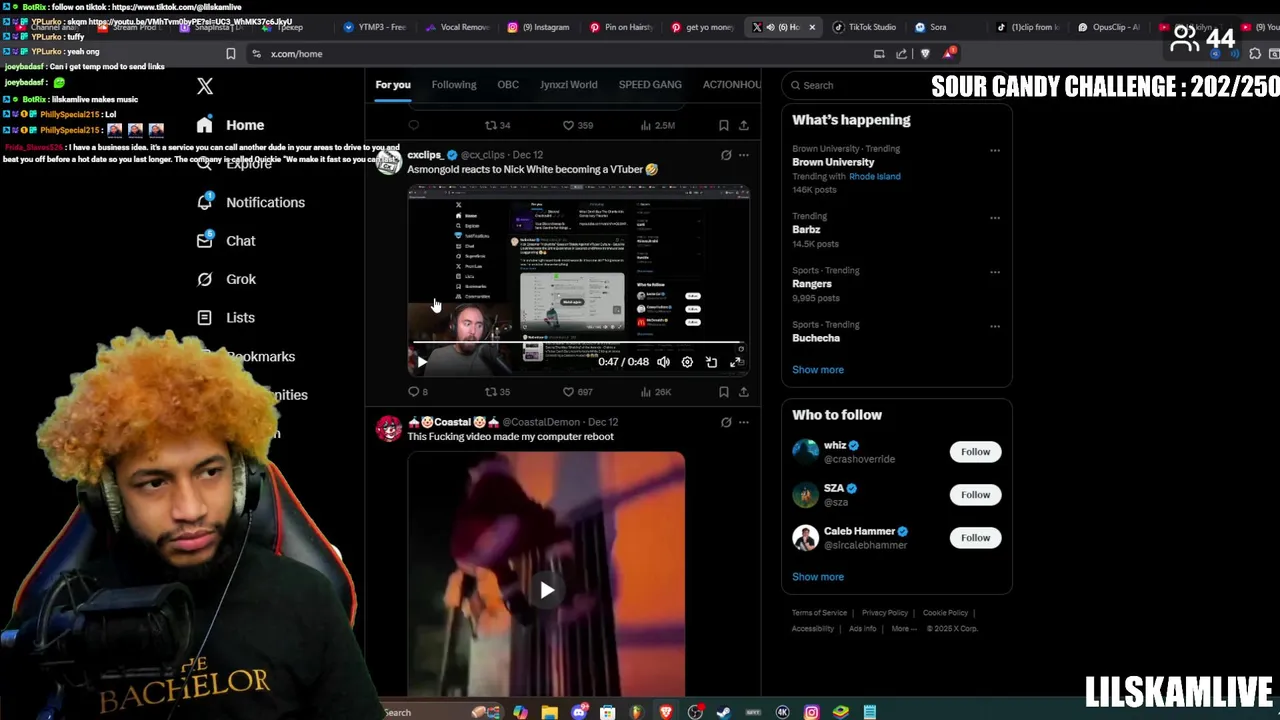The image size is (1280, 720).
Task: Open more options for Brown University trend
Action: (x=995, y=151)
